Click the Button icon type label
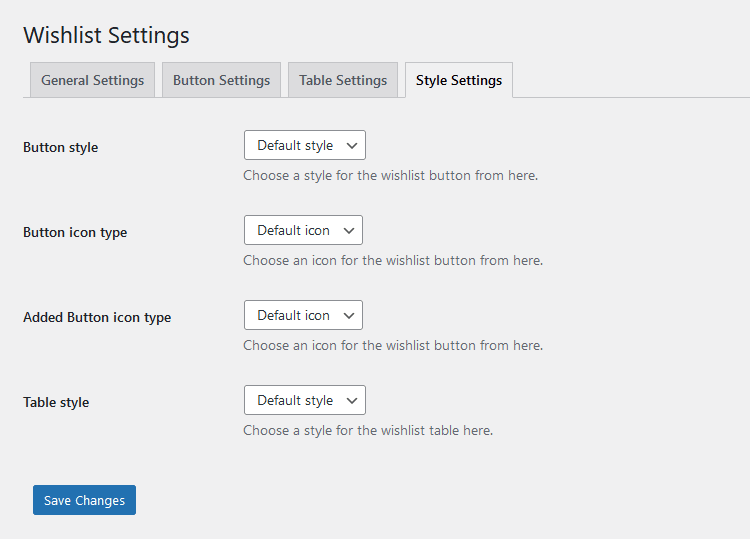750x539 pixels. point(75,232)
